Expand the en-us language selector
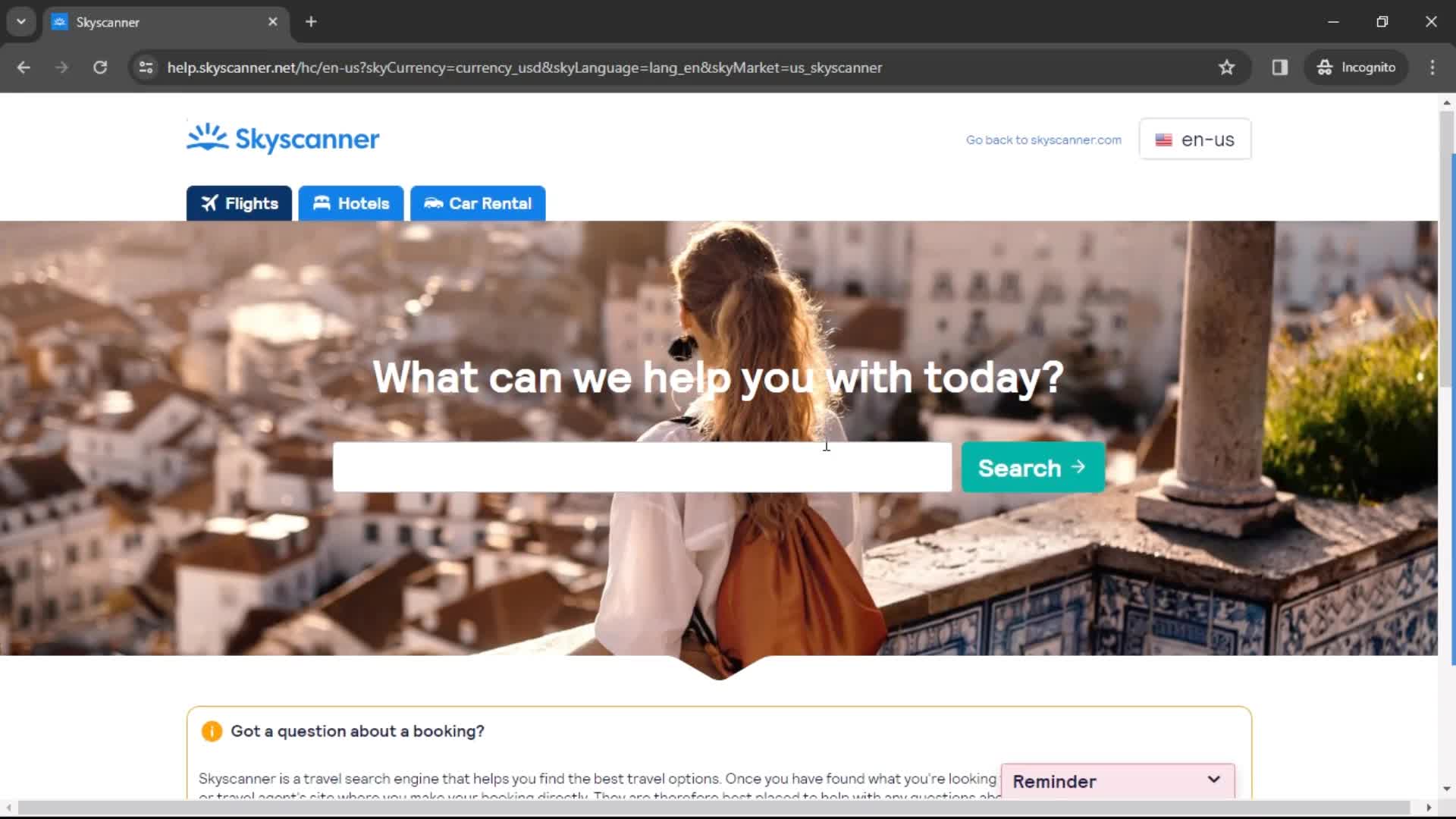This screenshot has height=819, width=1456. click(x=1195, y=140)
